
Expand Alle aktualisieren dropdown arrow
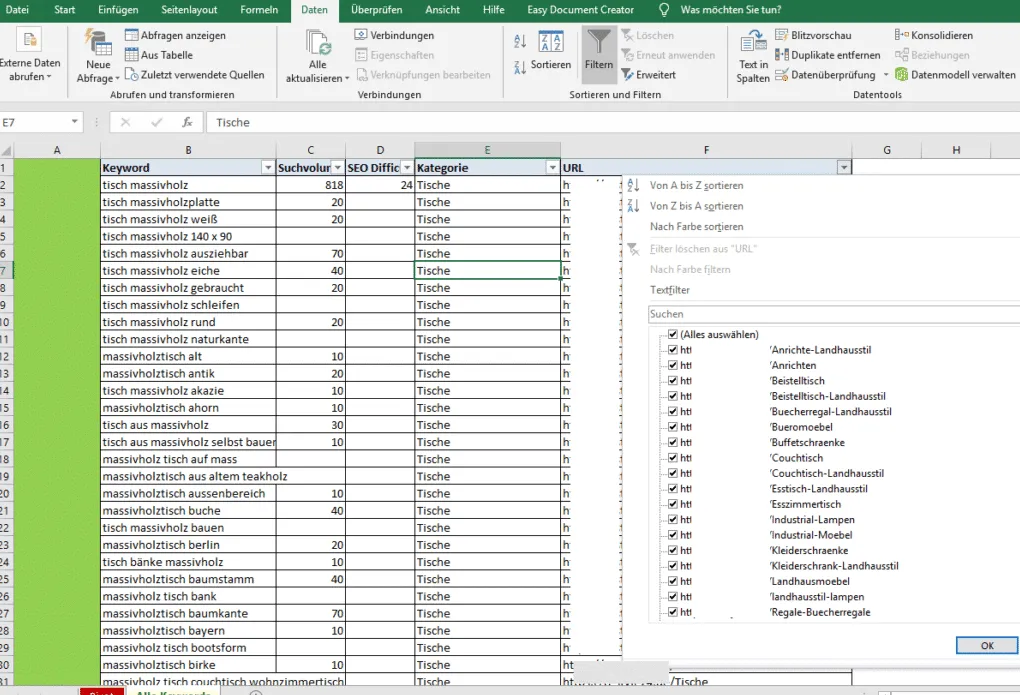[347, 79]
